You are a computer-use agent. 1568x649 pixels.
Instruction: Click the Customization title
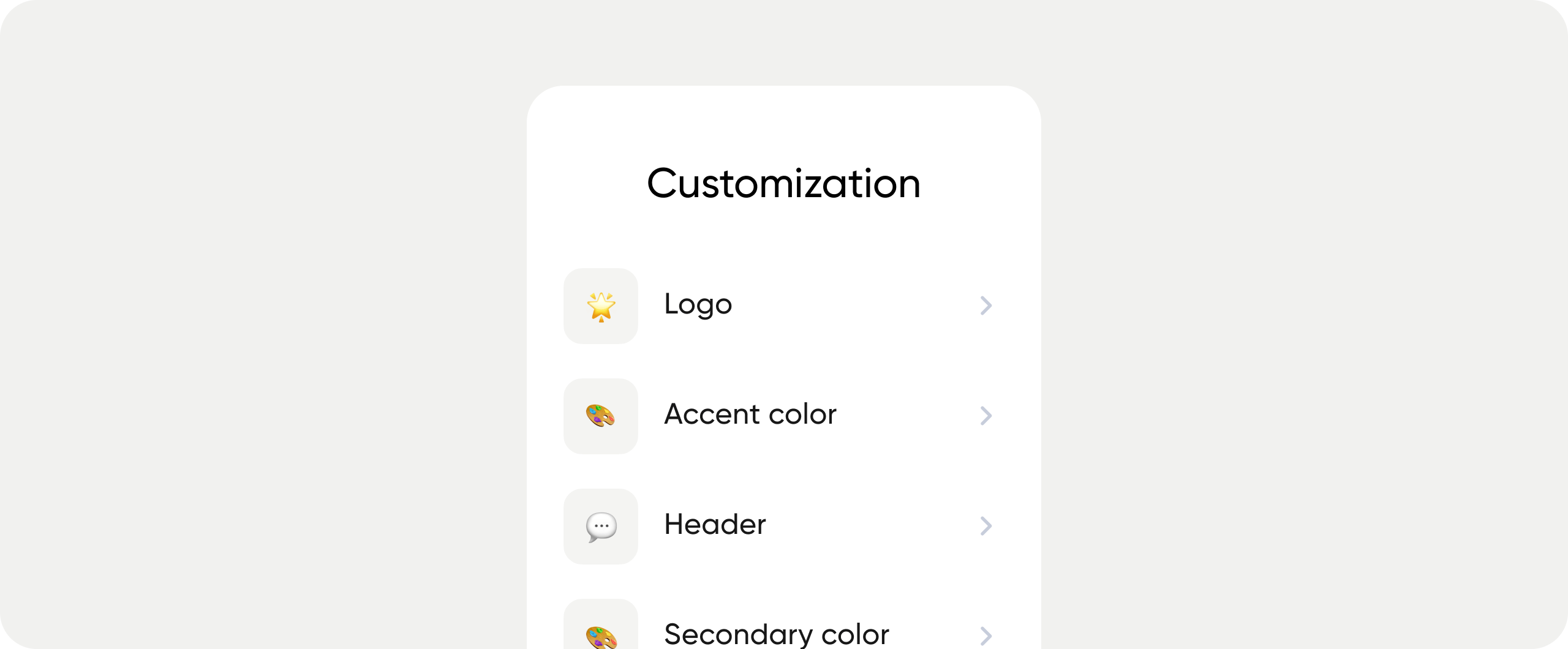784,182
